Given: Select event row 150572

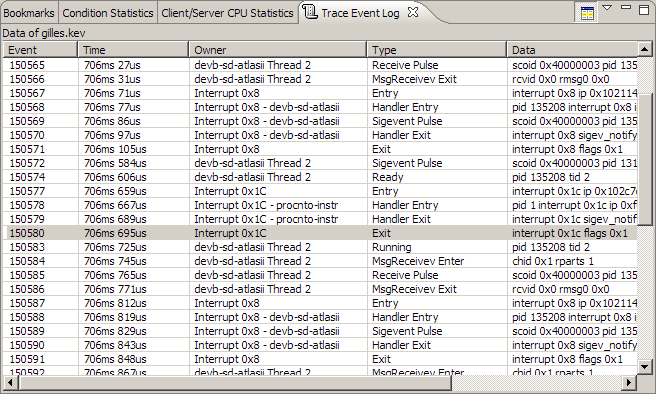Looking at the screenshot, I should pos(320,163).
